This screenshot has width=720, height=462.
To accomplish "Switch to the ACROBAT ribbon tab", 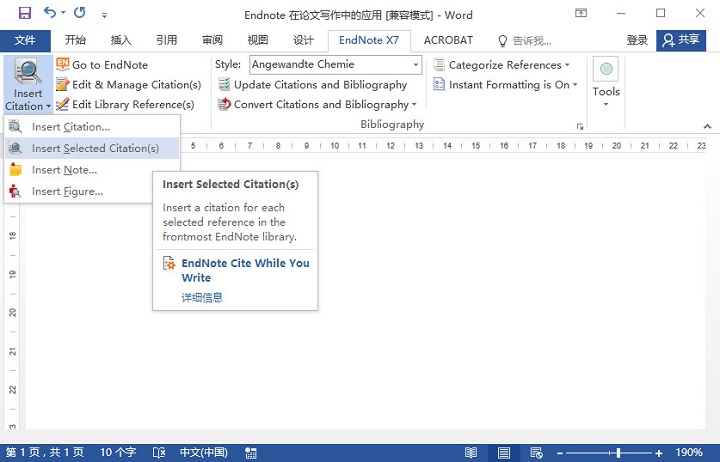I will [x=448, y=40].
